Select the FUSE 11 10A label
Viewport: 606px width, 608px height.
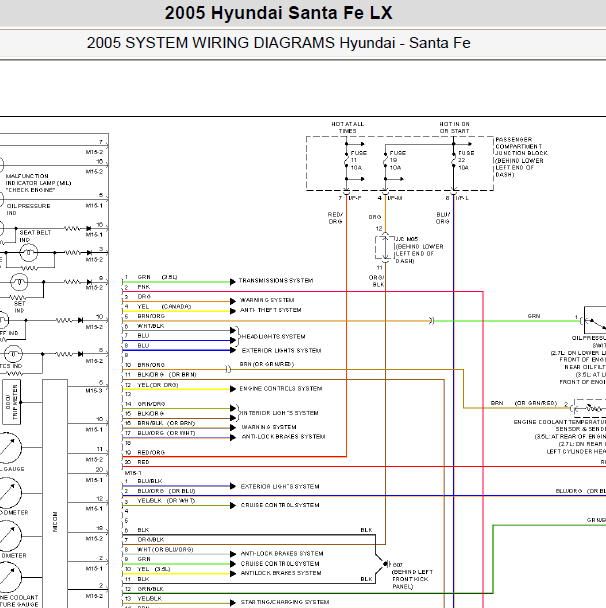pos(358,160)
